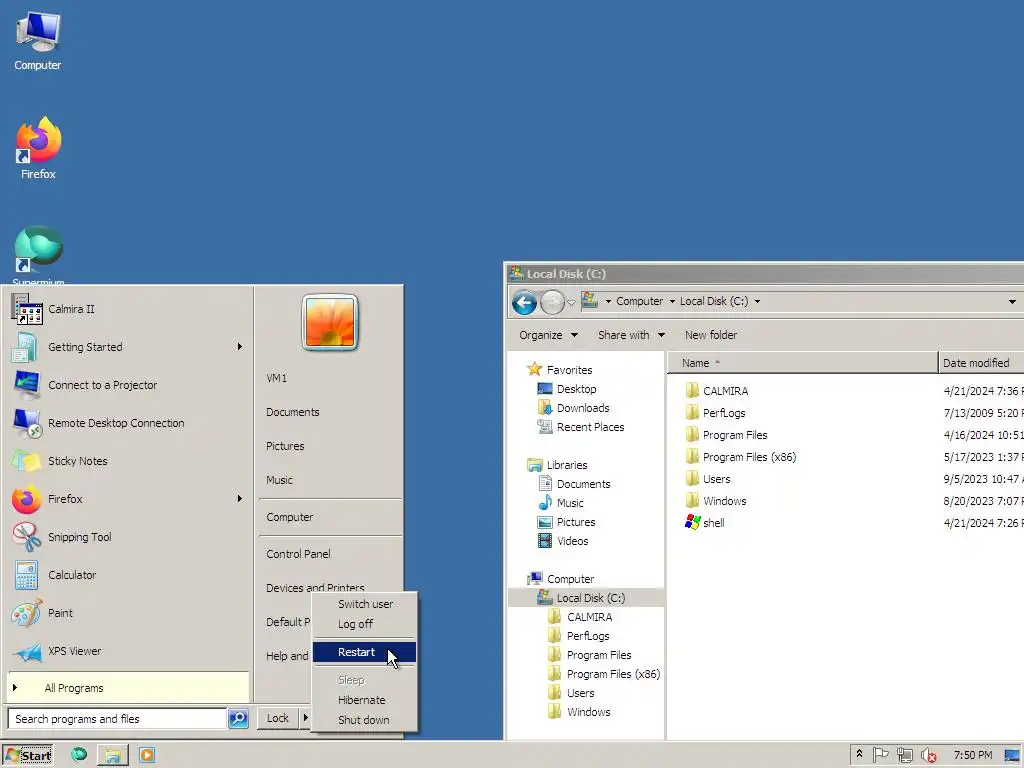1024x768 pixels.
Task: Show hidden system tray icons
Action: tap(859, 754)
